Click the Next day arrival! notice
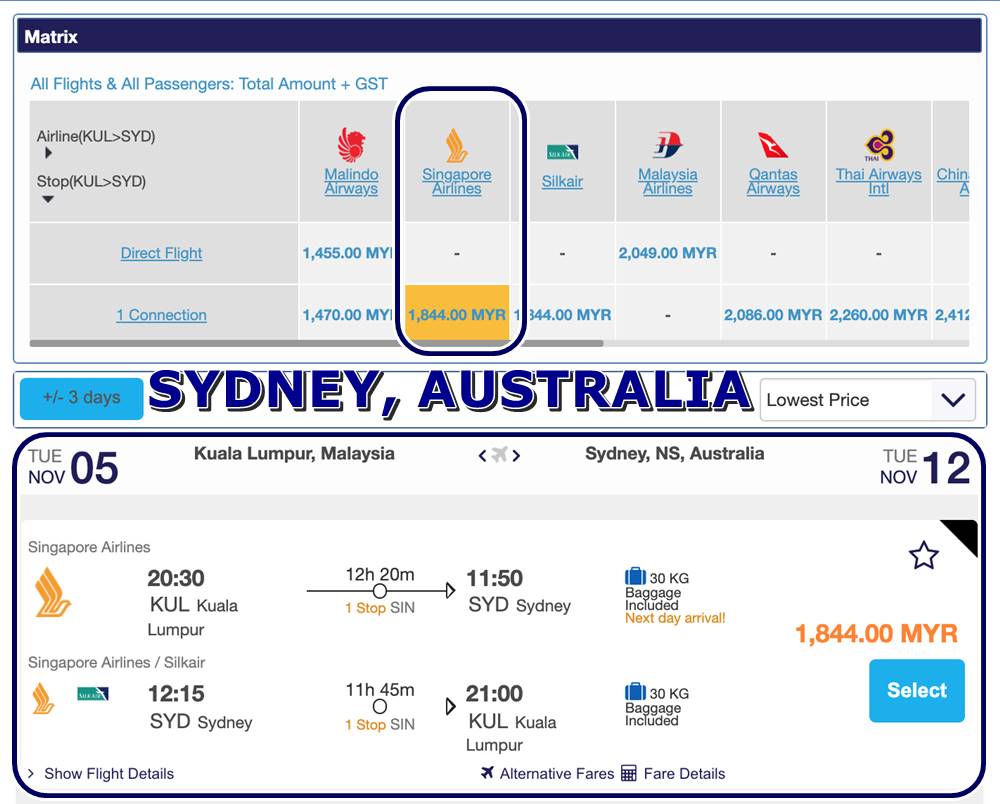 [675, 618]
